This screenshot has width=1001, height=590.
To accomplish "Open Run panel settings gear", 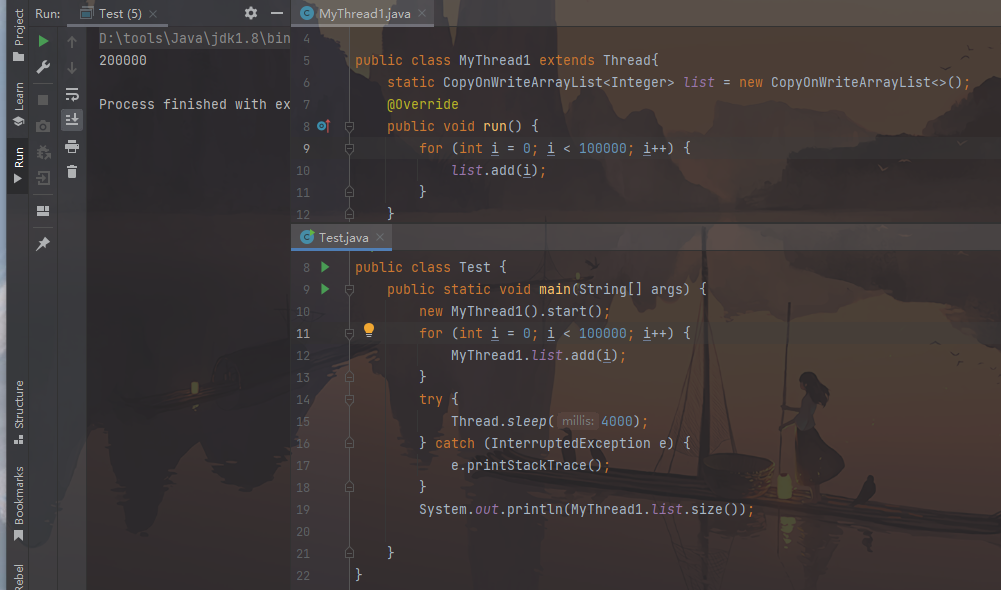I will [250, 13].
